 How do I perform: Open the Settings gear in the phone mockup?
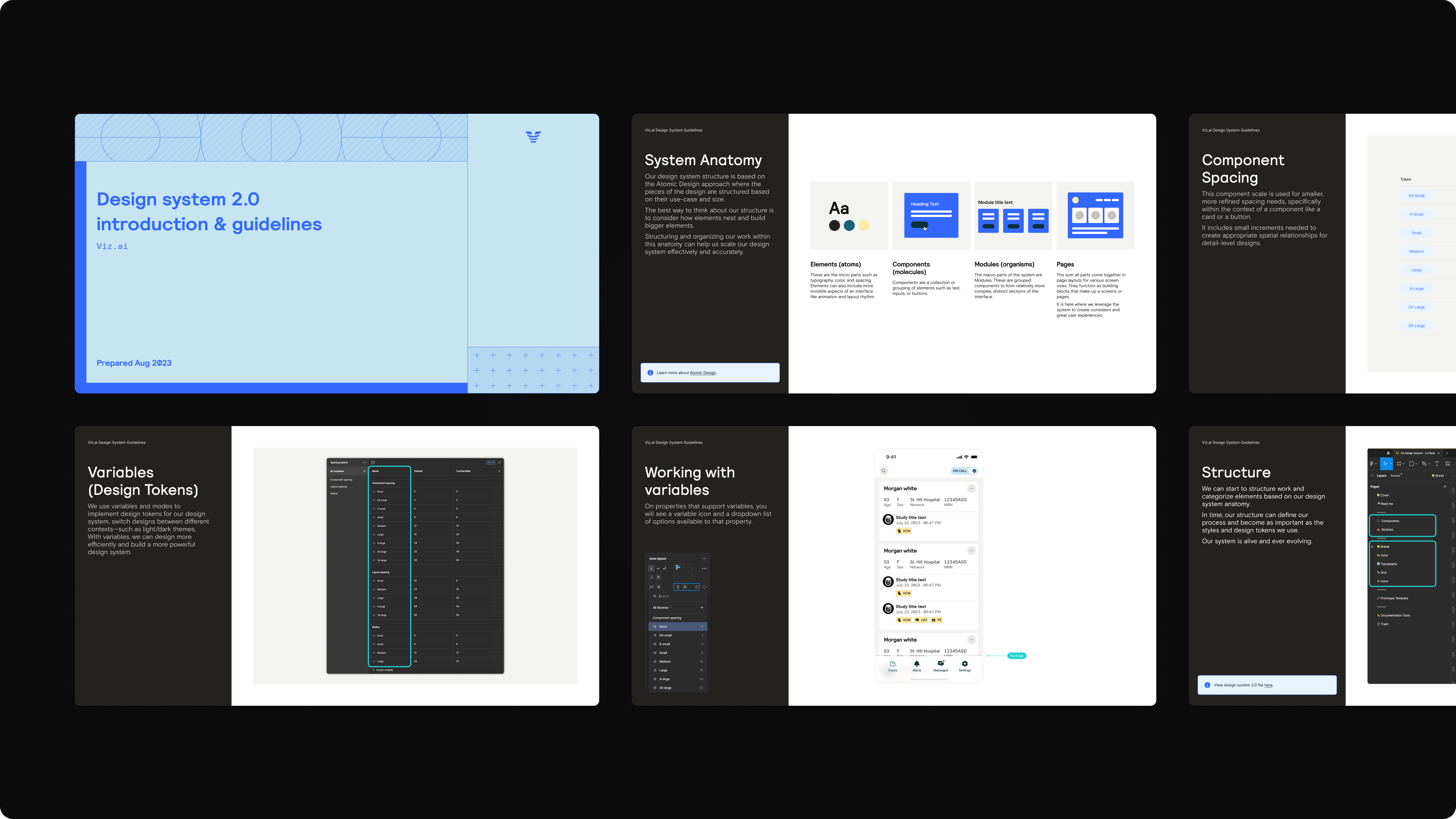[x=965, y=664]
